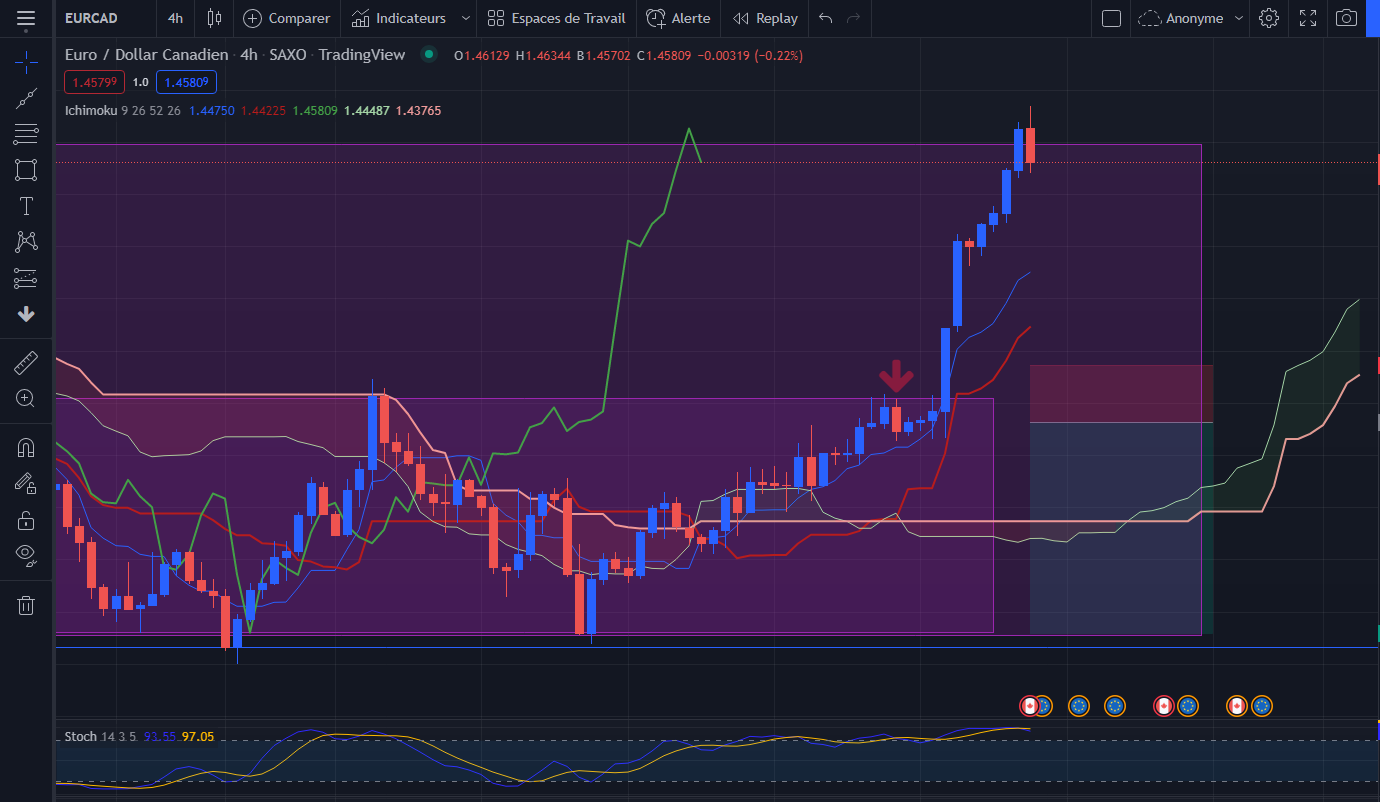Click the Comparer button
This screenshot has height=802, width=1380.
tap(287, 18)
